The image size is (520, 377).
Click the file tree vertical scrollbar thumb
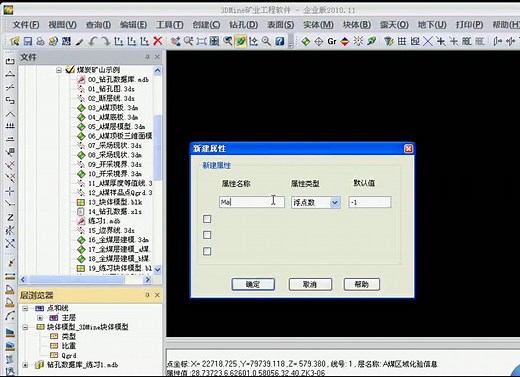[157, 147]
